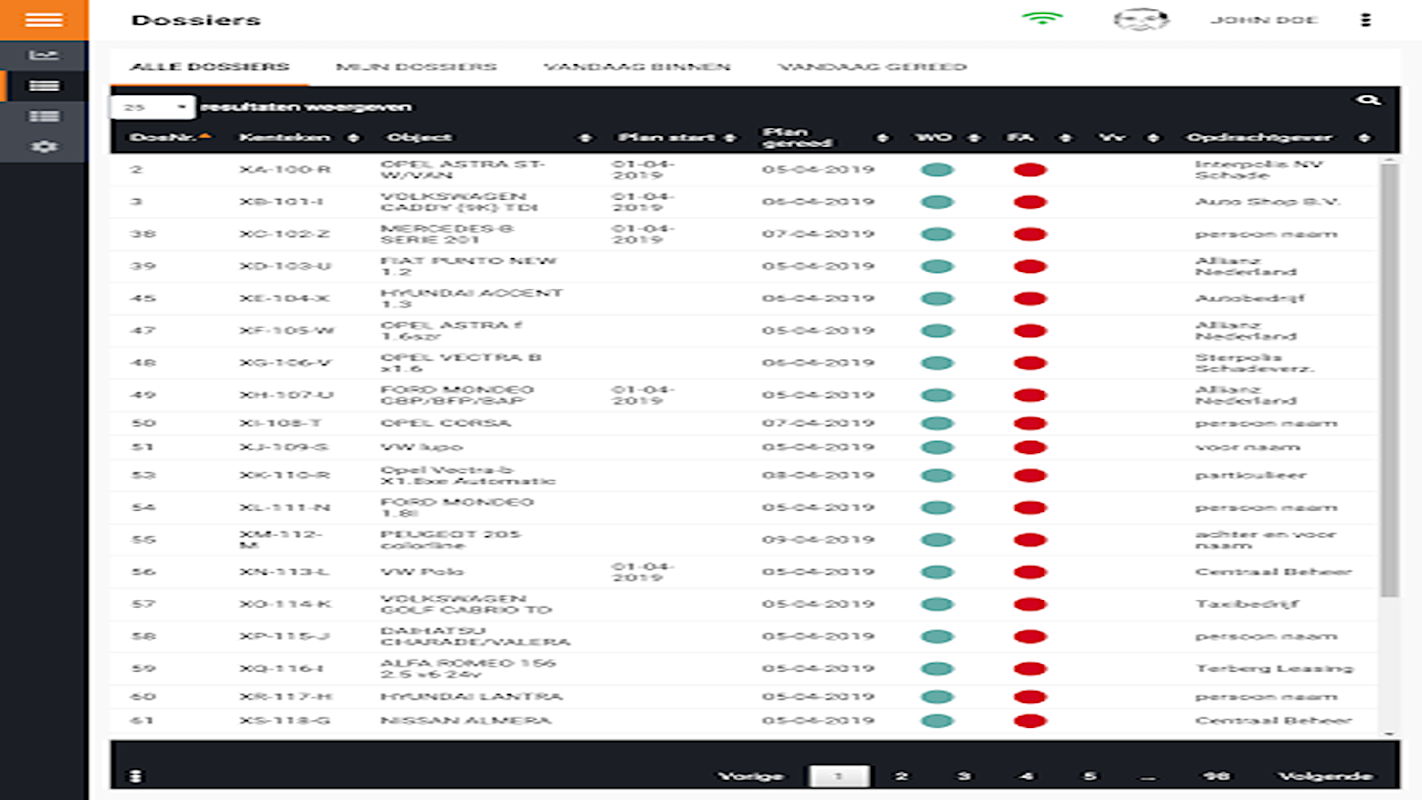
Task: Open the chart statistics sidebar icon
Action: (44, 56)
